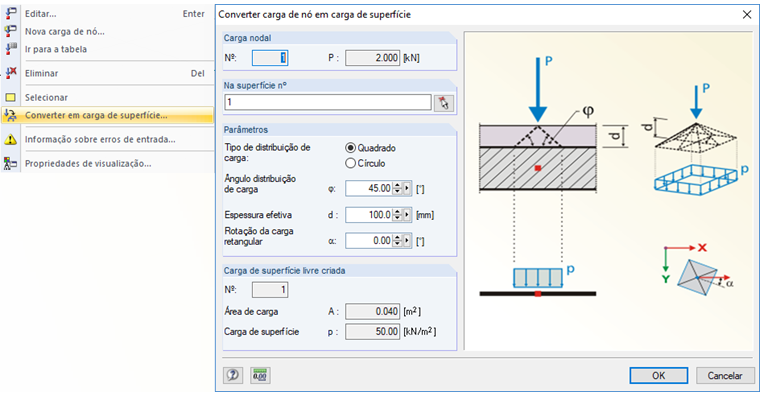Decrease Espessura efetiva d value
The image size is (760, 396).
click(x=397, y=218)
